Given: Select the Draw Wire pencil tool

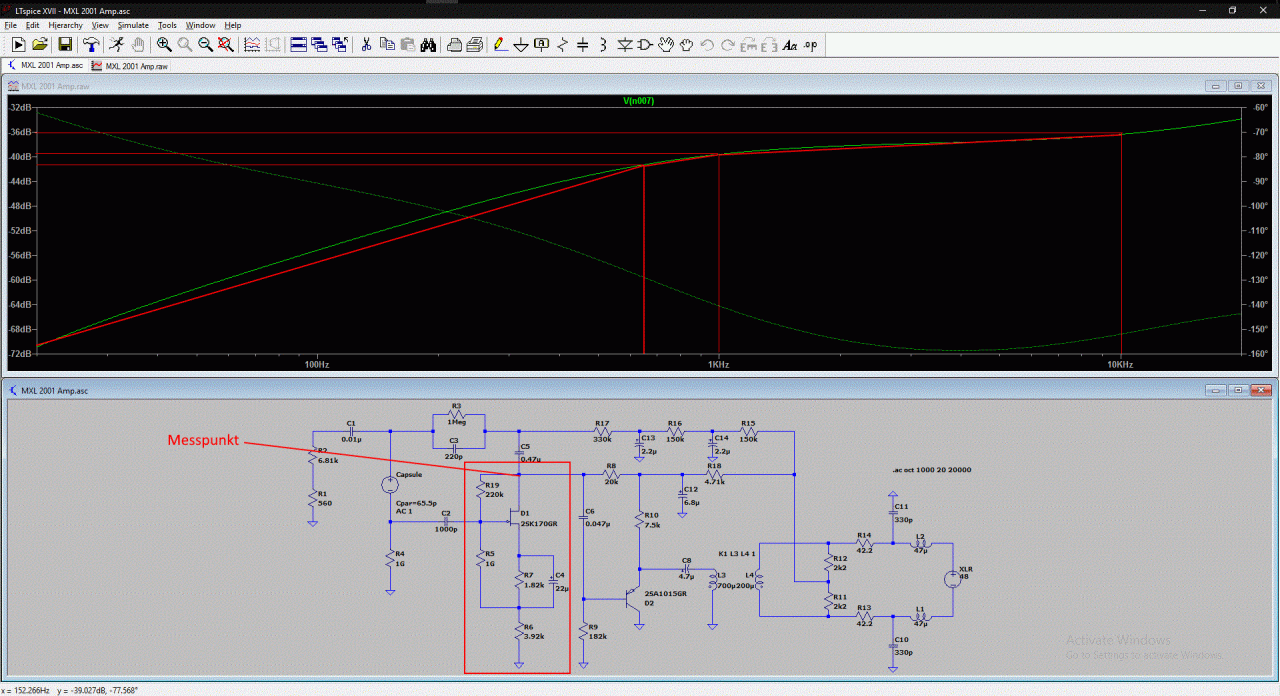Looking at the screenshot, I should pyautogui.click(x=500, y=45).
